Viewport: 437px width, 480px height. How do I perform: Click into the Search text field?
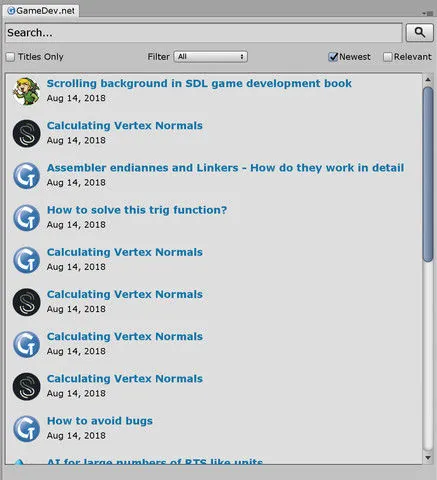(204, 33)
